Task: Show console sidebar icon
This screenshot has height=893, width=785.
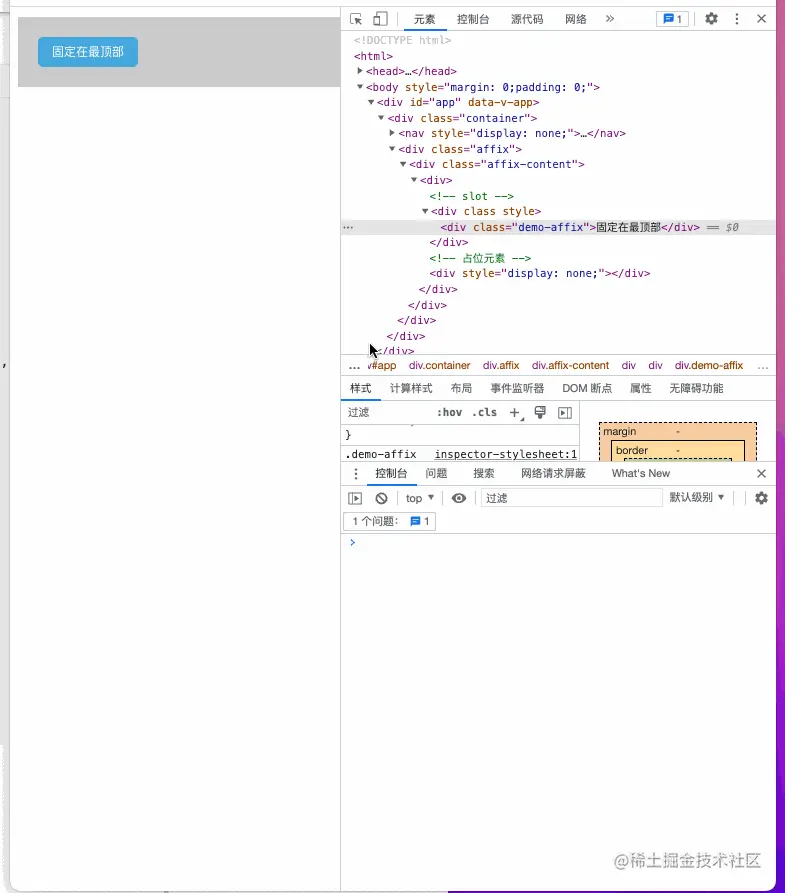Action: [355, 498]
